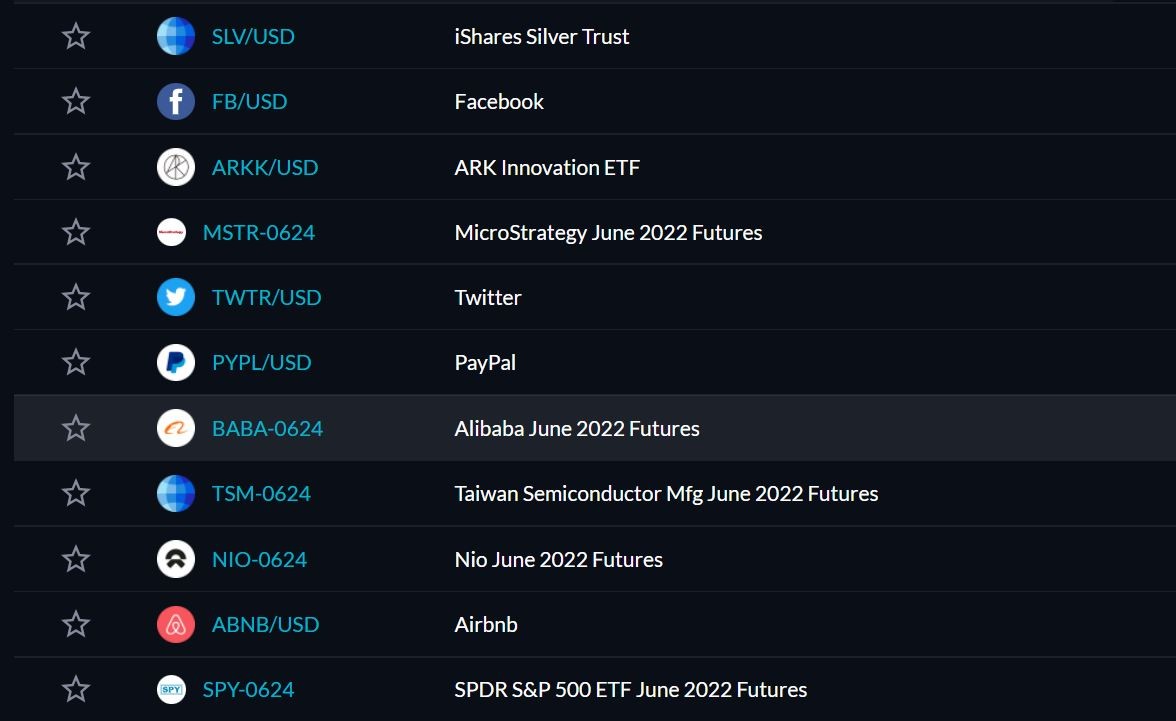Click the Nio logo icon
The image size is (1176, 721).
(x=176, y=559)
